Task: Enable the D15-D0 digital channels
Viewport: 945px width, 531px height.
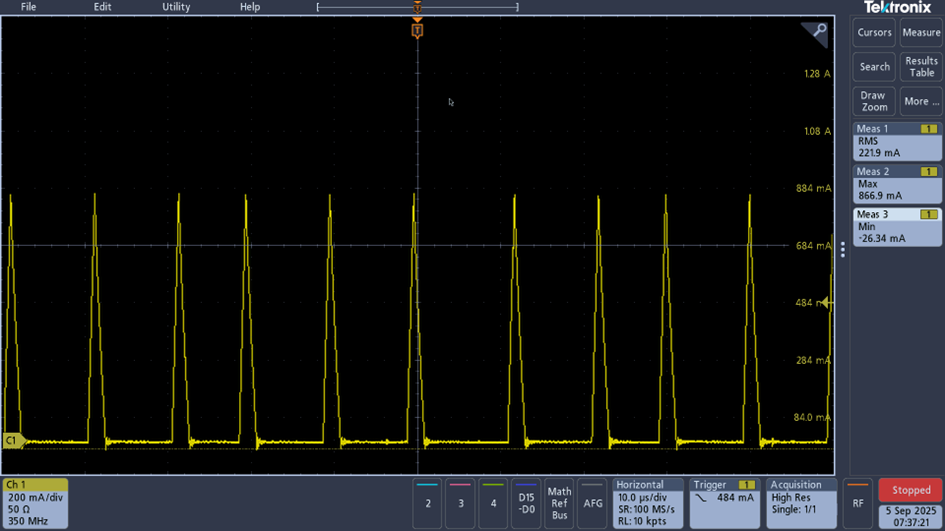Action: pyautogui.click(x=525, y=503)
